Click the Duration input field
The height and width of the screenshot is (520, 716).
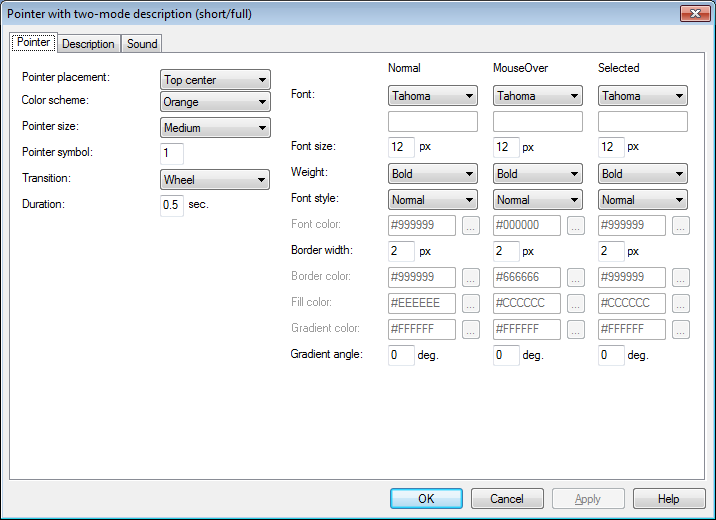172,206
